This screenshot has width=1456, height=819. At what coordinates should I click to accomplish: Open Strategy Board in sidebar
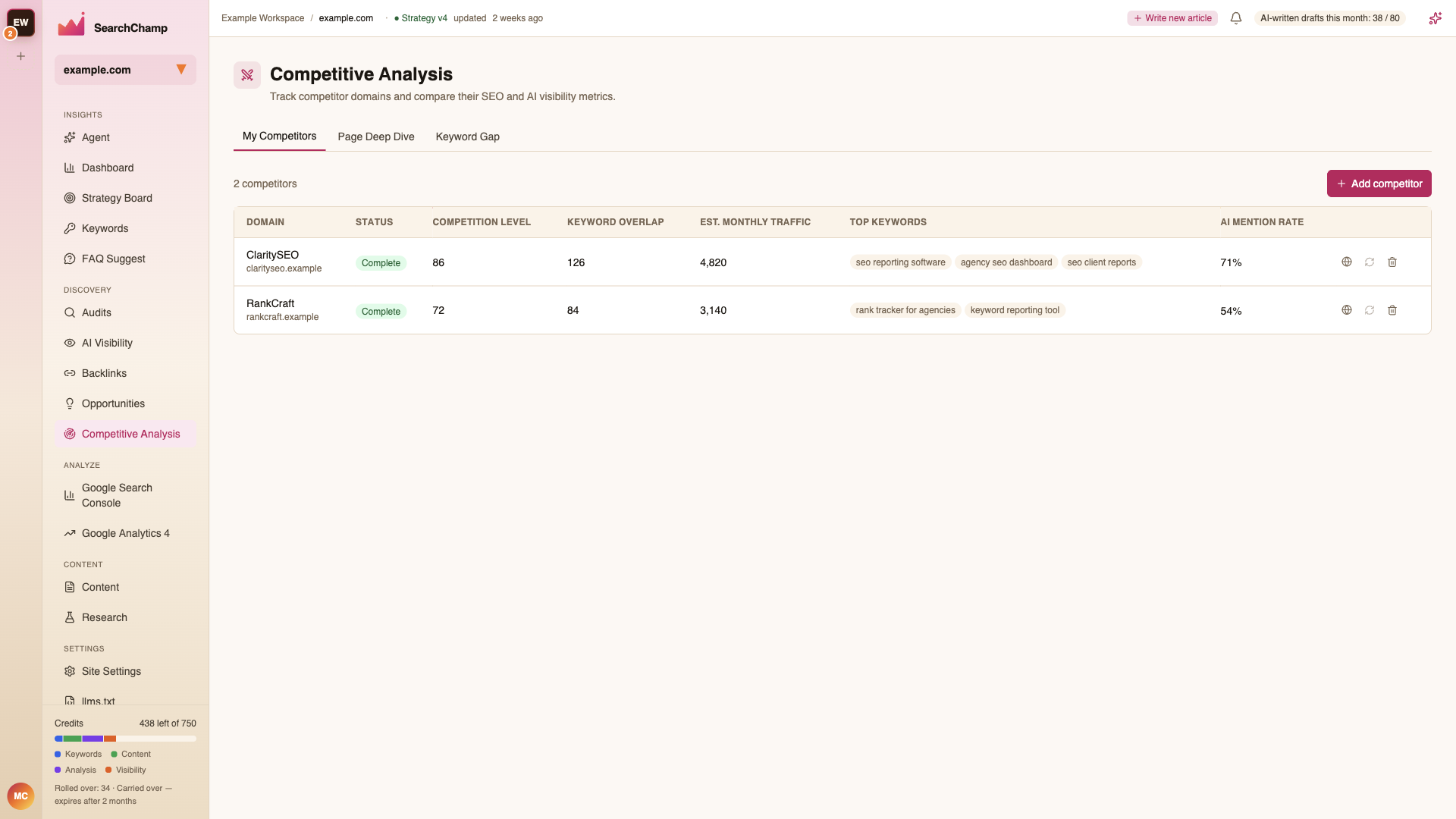pos(125,198)
